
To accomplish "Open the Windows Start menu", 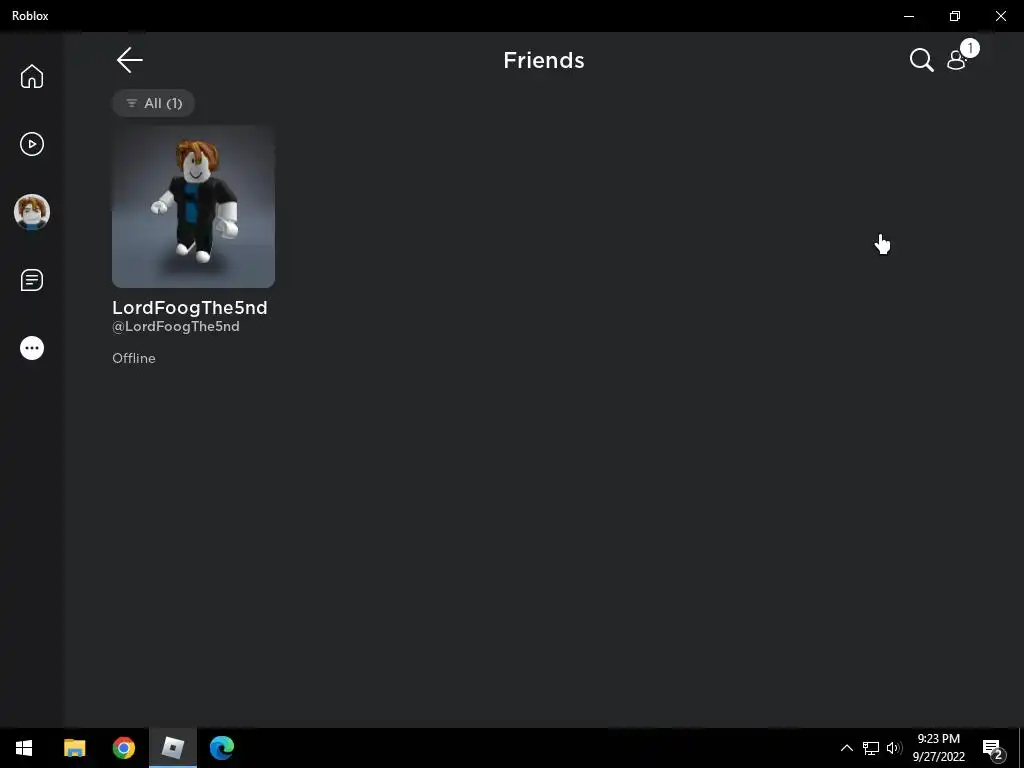I will click(x=24, y=748).
